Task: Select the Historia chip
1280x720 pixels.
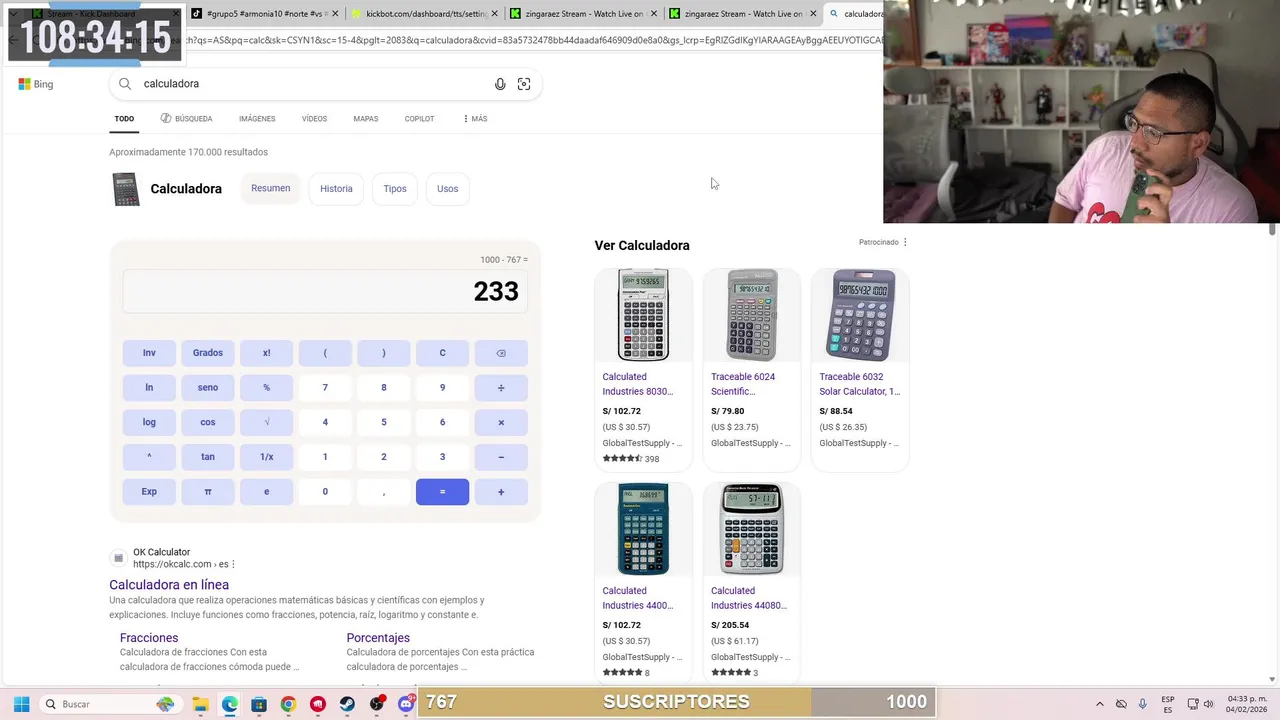Action: pyautogui.click(x=336, y=188)
